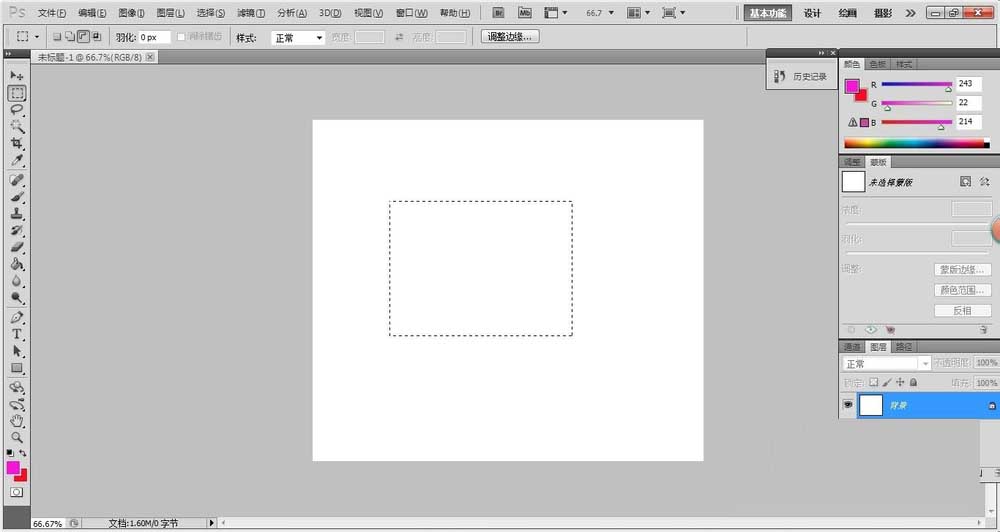1000x532 pixels.
Task: Open the 滤镜 menu
Action: click(x=251, y=13)
